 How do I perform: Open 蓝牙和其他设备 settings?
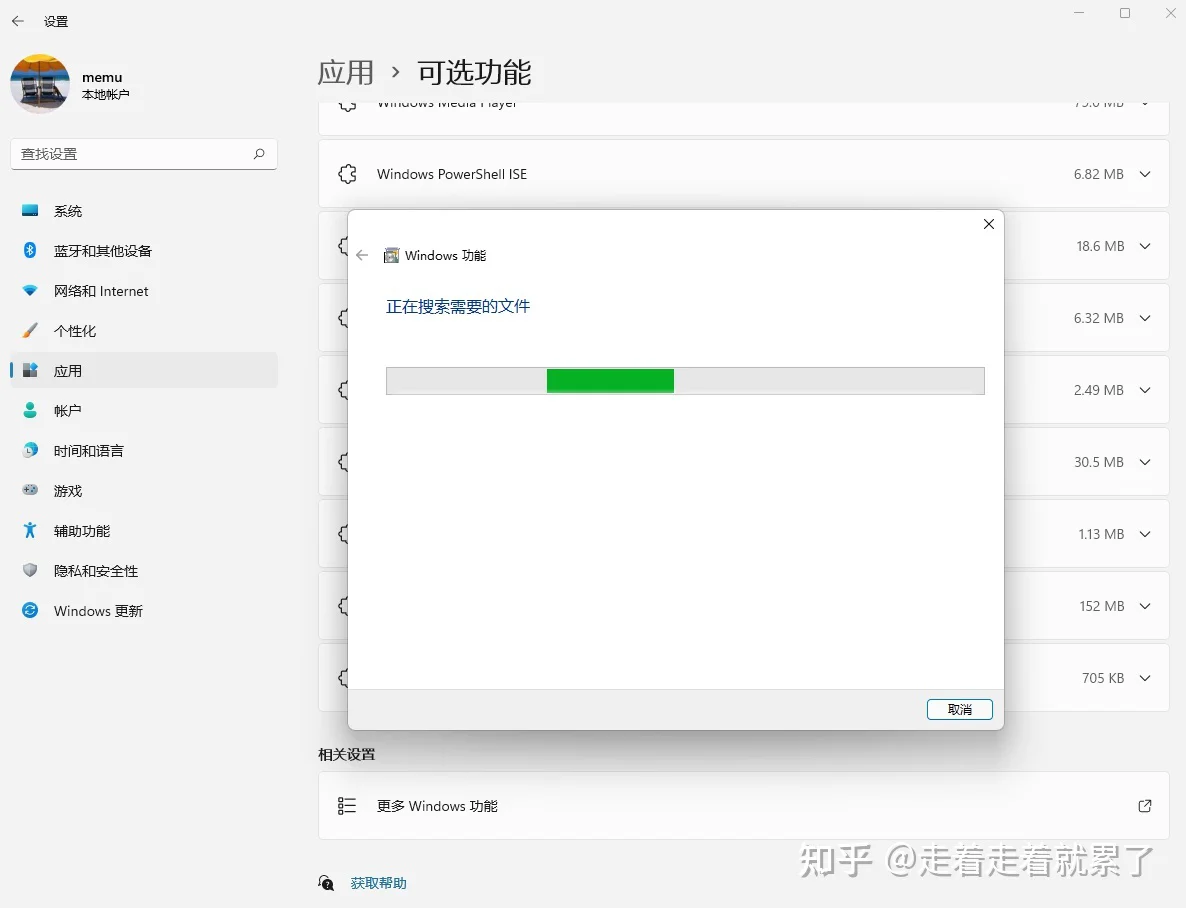tap(144, 250)
